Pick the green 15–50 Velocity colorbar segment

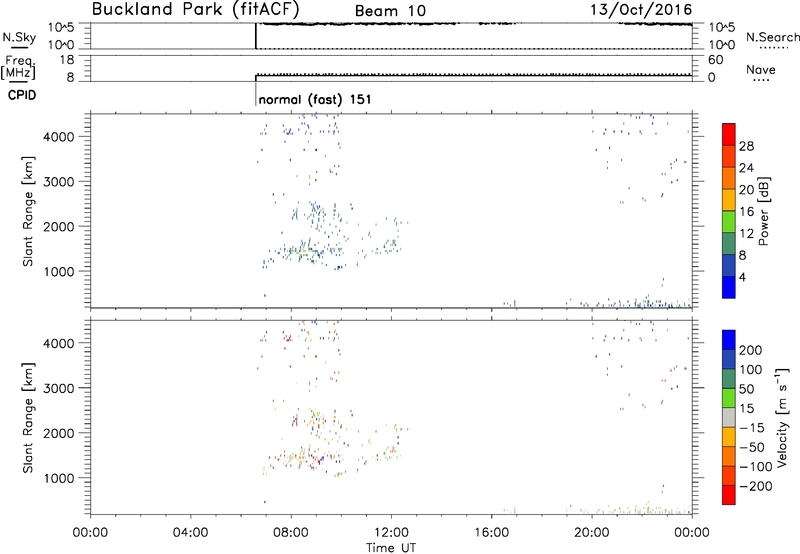[729, 398]
